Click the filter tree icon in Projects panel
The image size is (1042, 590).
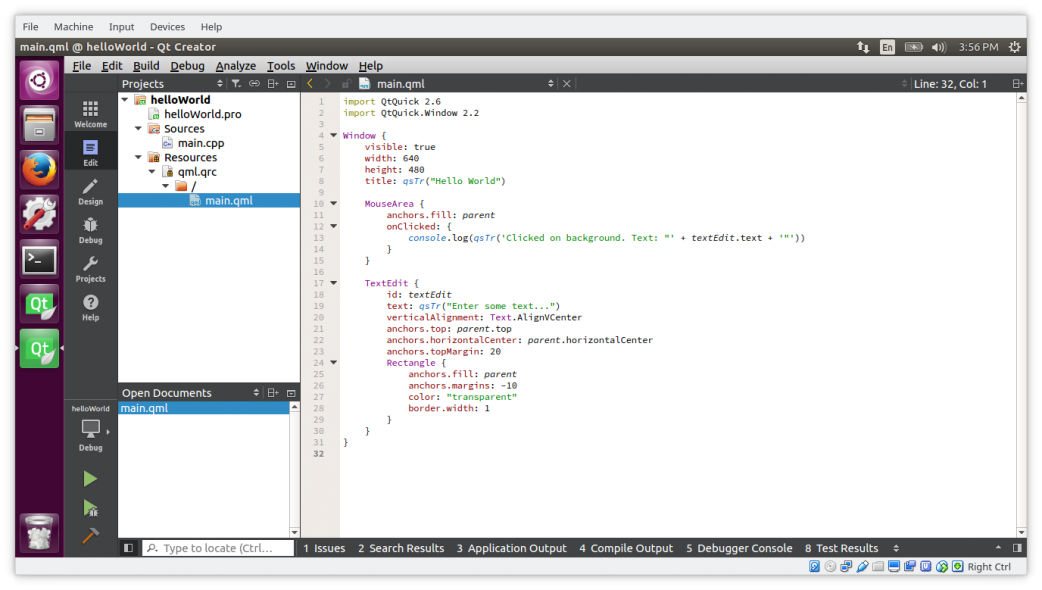coord(236,84)
